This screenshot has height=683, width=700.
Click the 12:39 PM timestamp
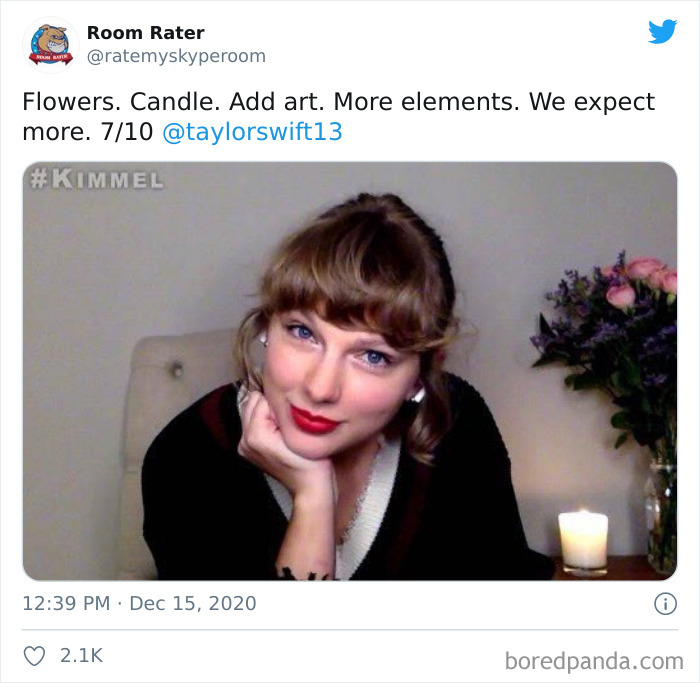coord(66,604)
